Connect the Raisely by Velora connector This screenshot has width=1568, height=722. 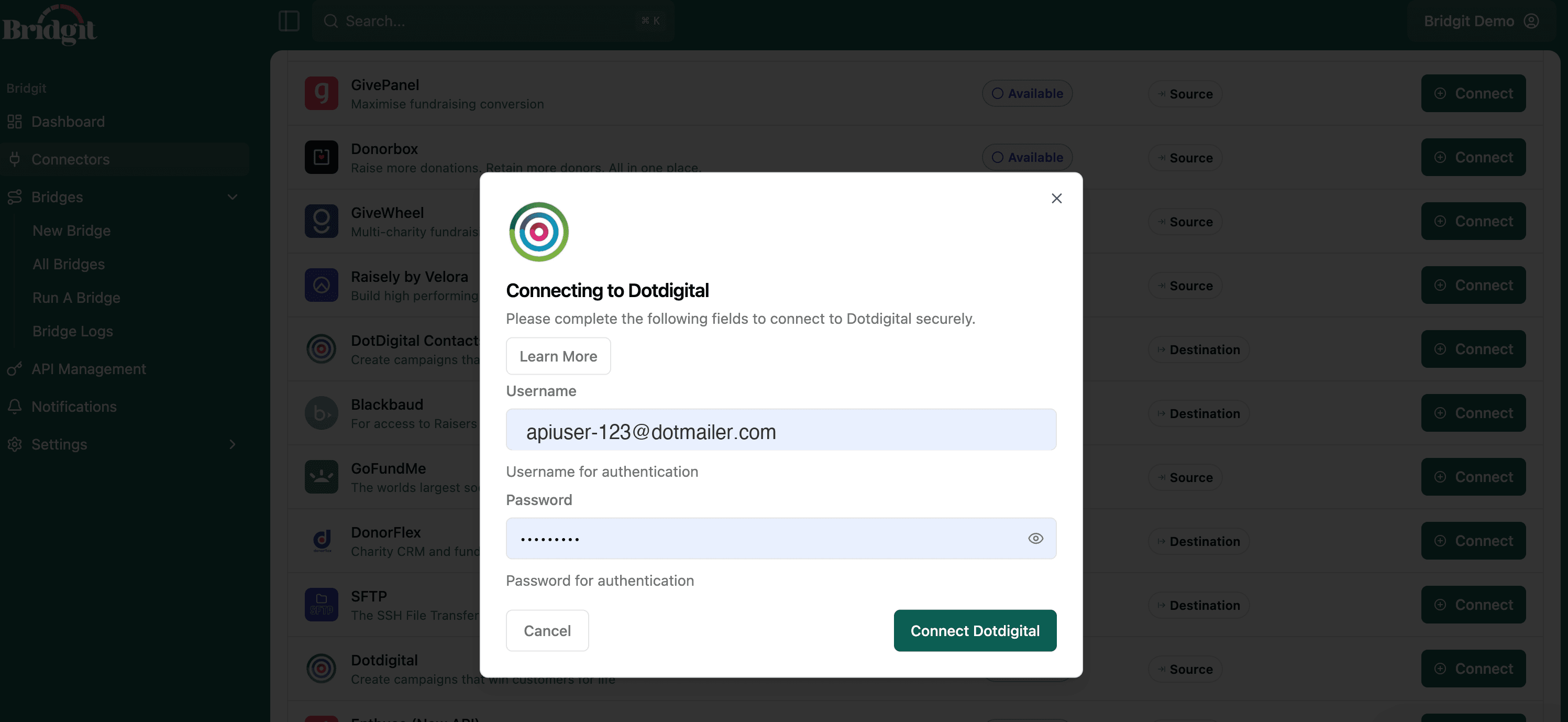1473,285
